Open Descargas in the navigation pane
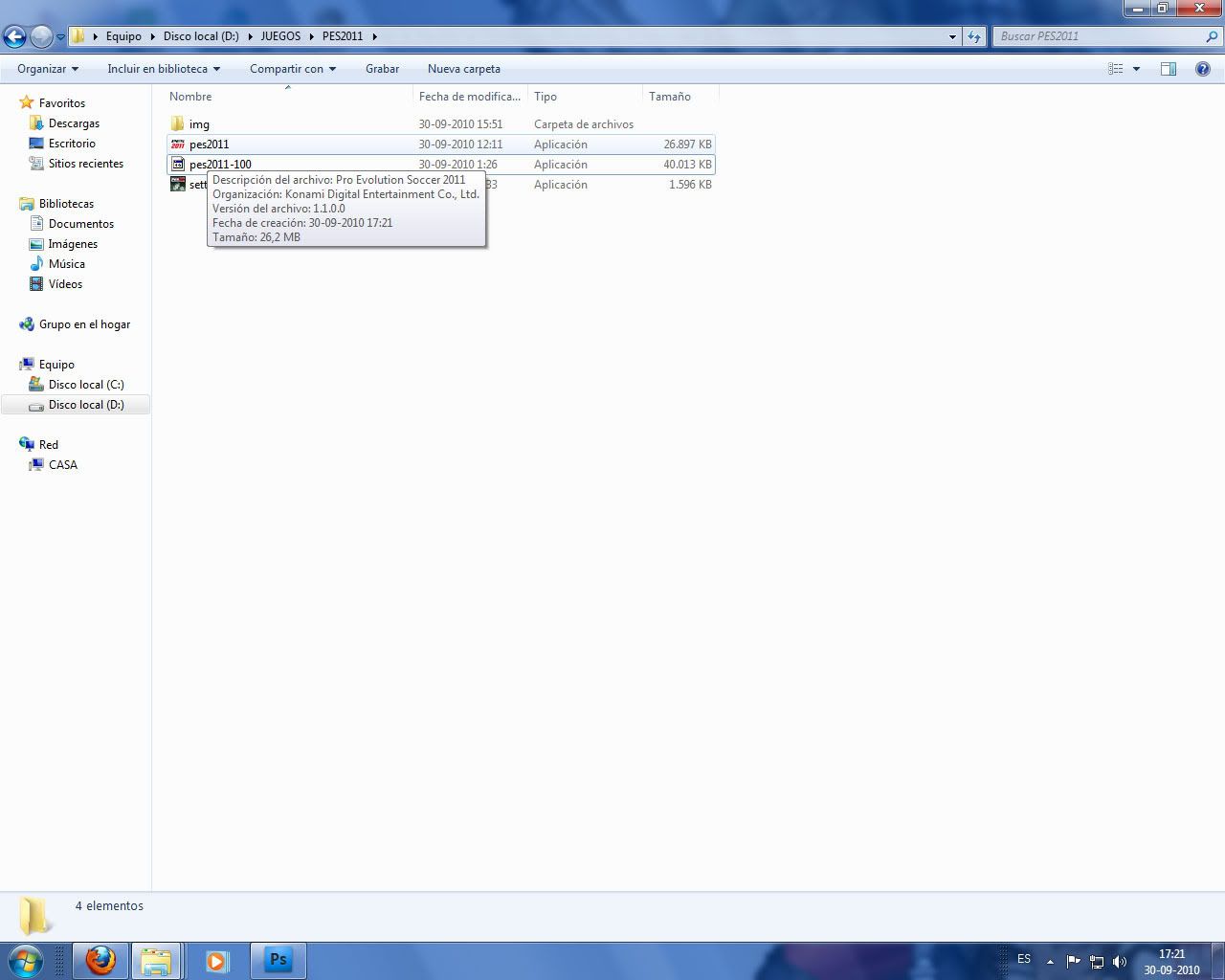 pos(74,123)
